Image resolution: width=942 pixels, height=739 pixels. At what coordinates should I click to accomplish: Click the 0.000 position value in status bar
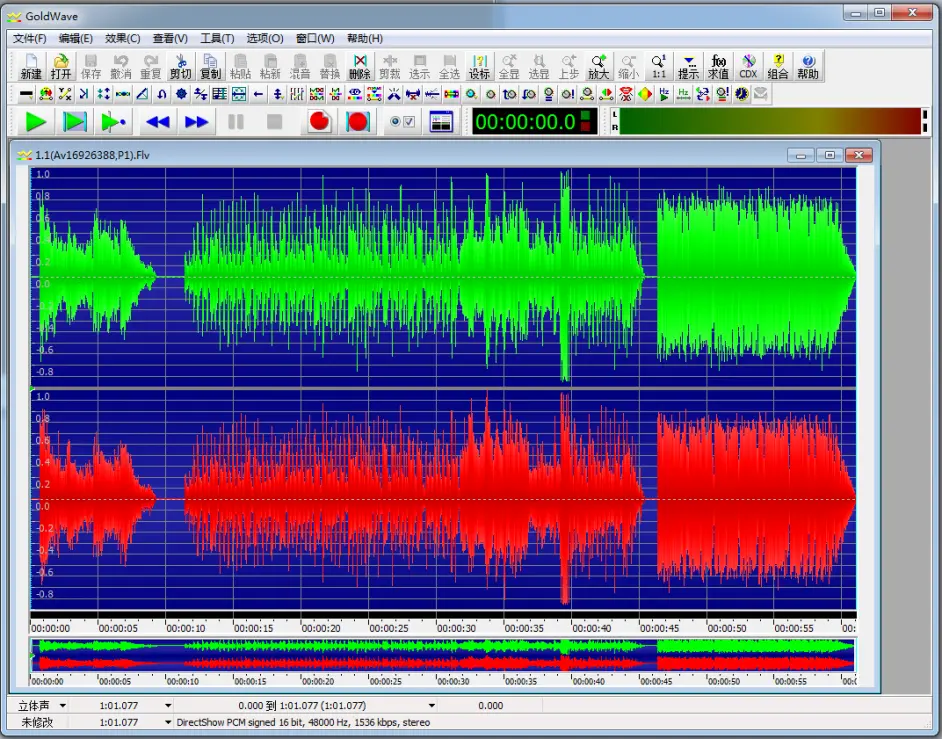(491, 706)
